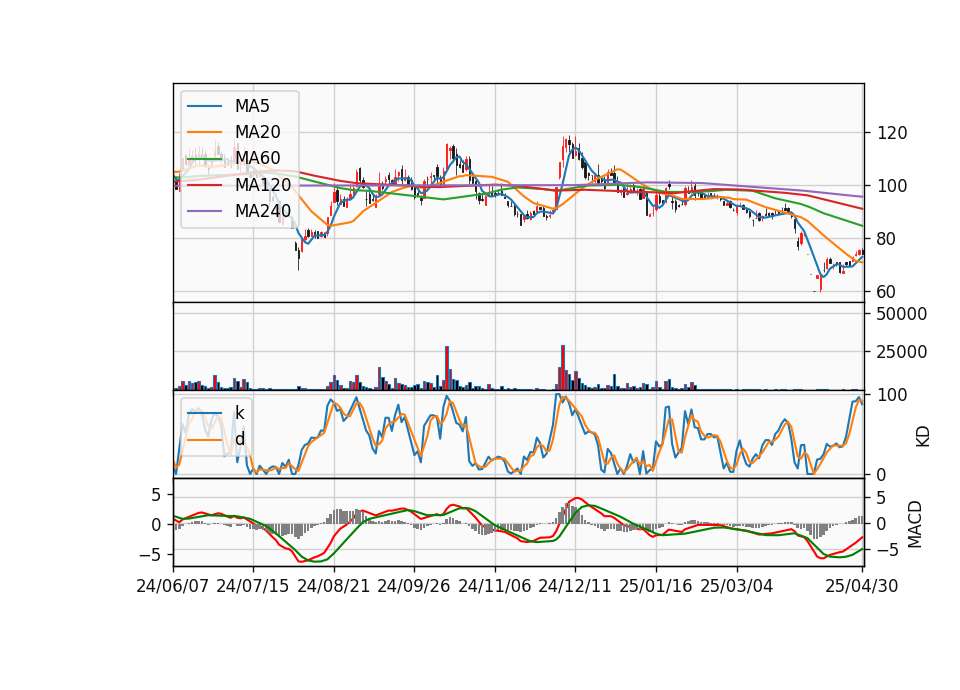The width and height of the screenshot is (960, 690).
Task: Click the 24/07/15 date label
Action: point(252,586)
